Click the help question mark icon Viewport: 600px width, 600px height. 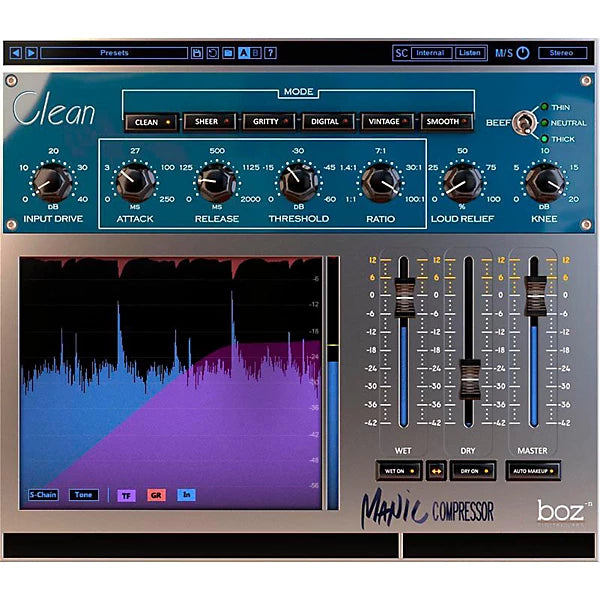click(x=270, y=52)
